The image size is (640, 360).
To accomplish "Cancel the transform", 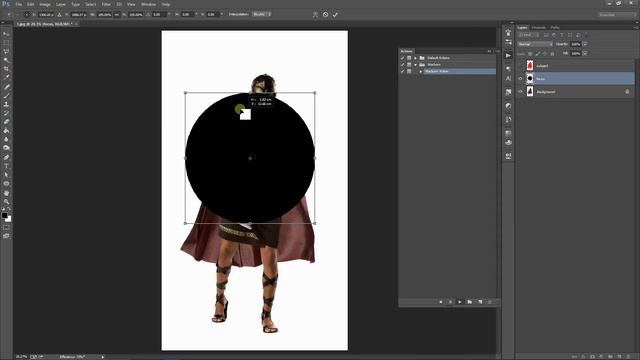I will (x=325, y=14).
